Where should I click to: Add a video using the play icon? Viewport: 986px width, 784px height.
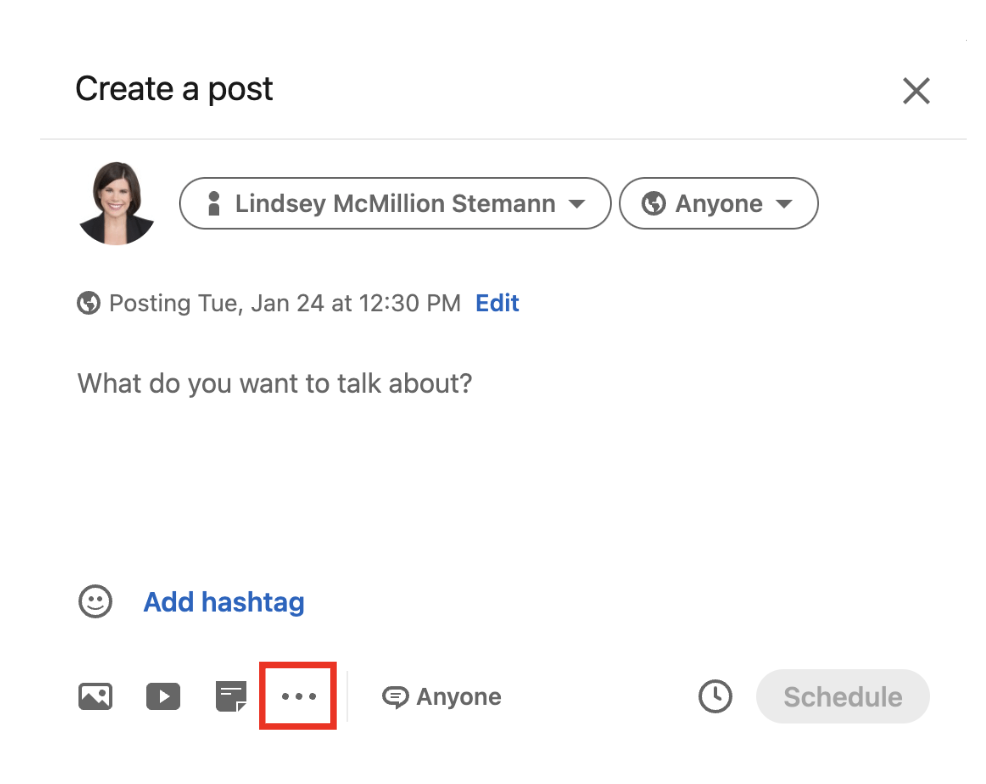(163, 696)
